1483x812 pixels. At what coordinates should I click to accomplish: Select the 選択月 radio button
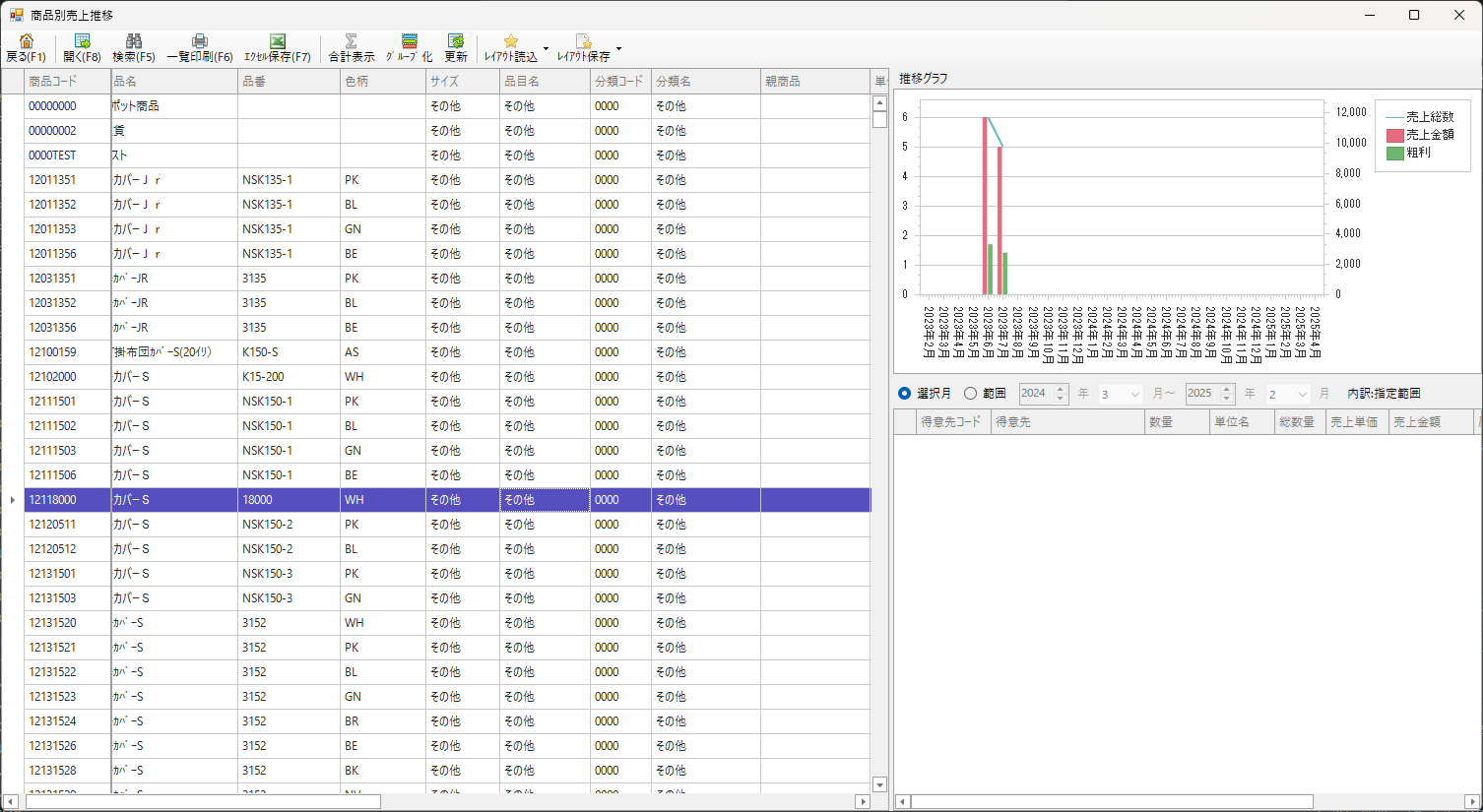[905, 394]
